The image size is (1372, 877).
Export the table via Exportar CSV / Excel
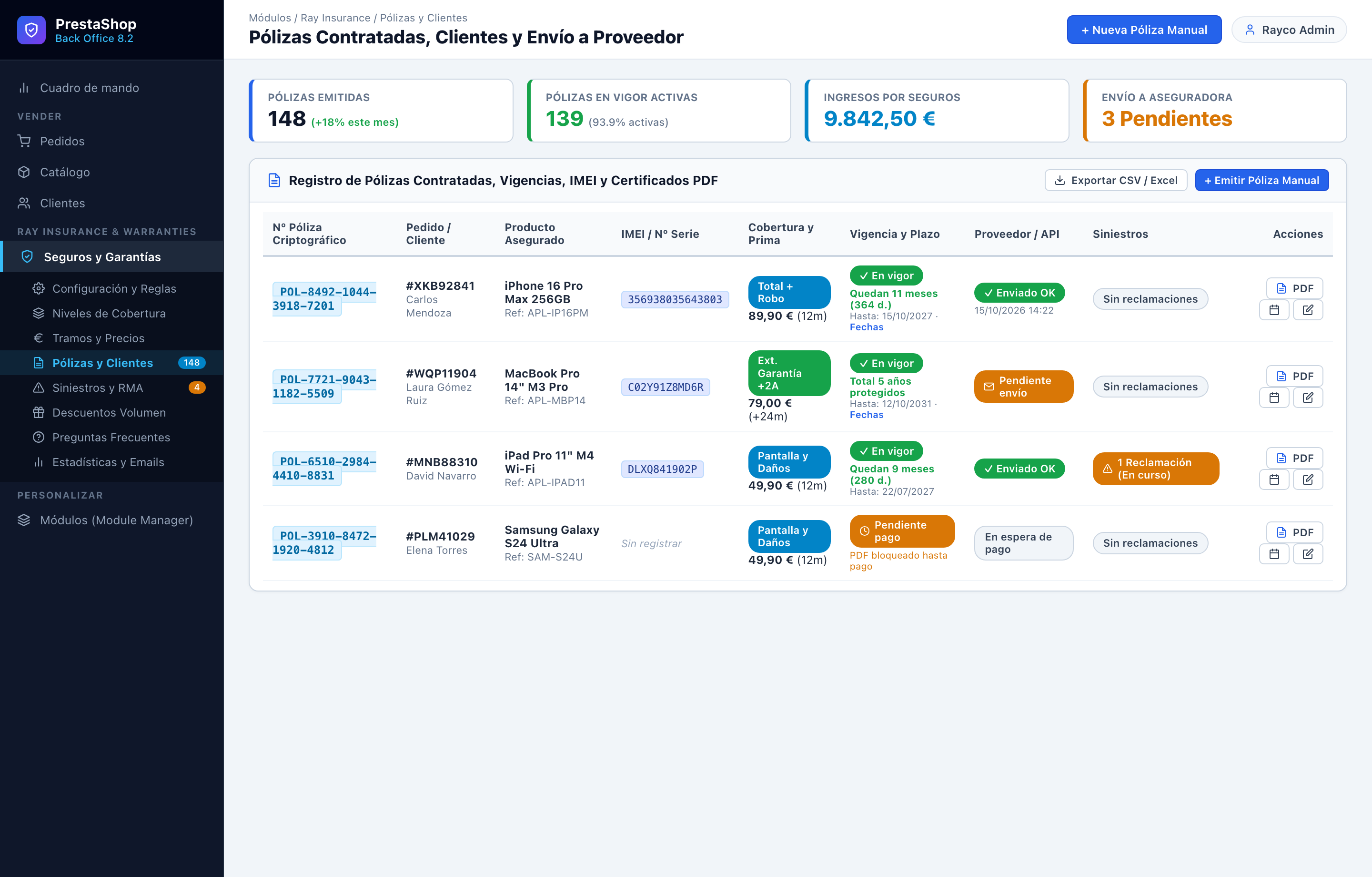1116,180
